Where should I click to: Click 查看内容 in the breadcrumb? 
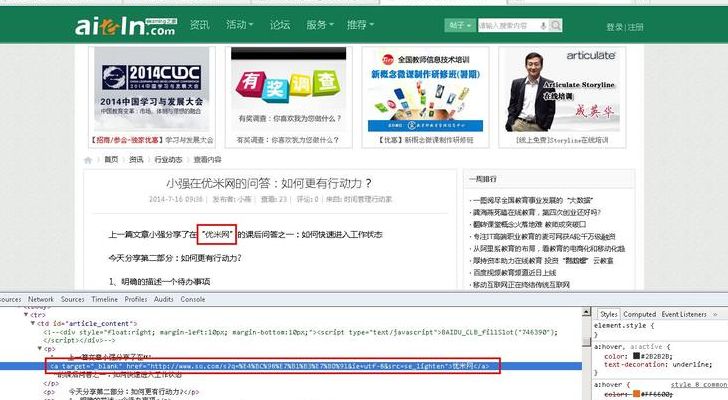click(207, 160)
